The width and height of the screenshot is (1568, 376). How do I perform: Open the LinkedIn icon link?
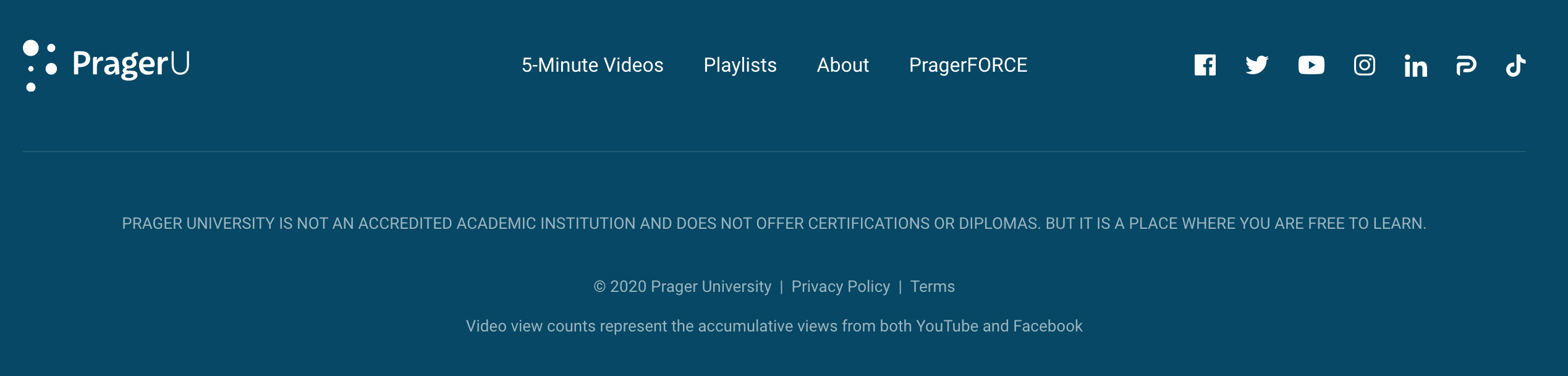[1415, 66]
